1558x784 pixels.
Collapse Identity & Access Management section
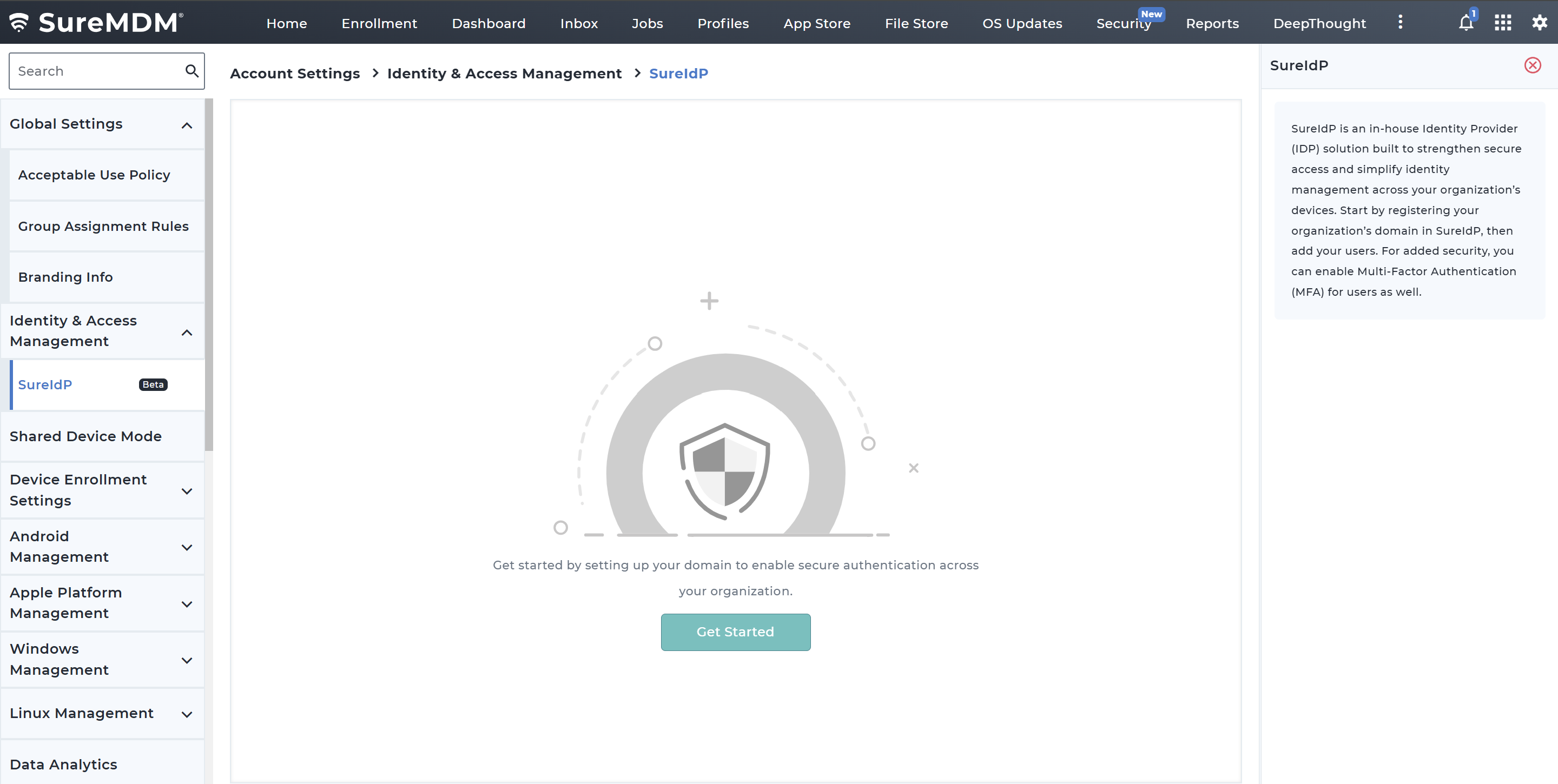pyautogui.click(x=187, y=333)
